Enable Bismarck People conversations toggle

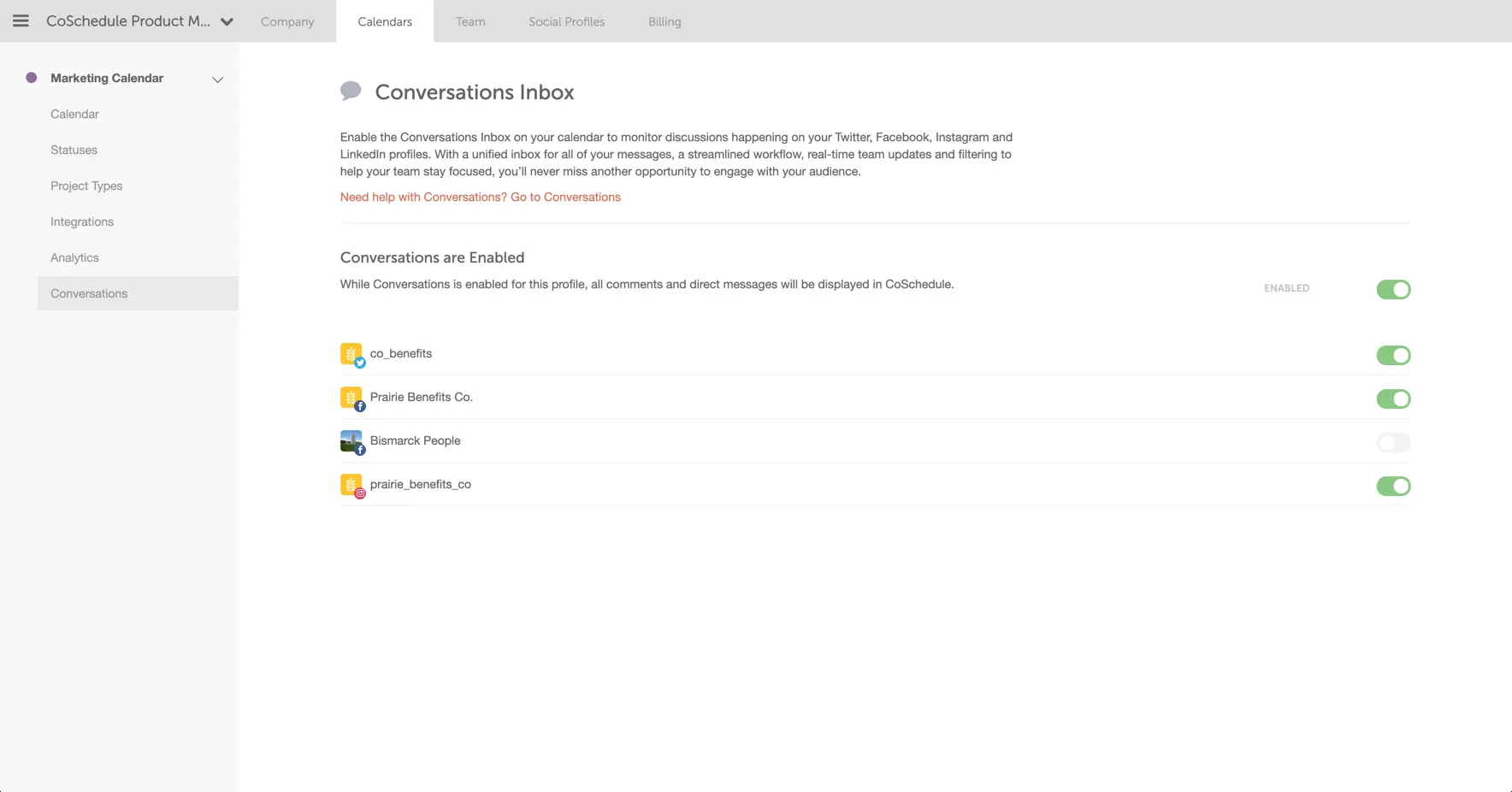tap(1393, 442)
